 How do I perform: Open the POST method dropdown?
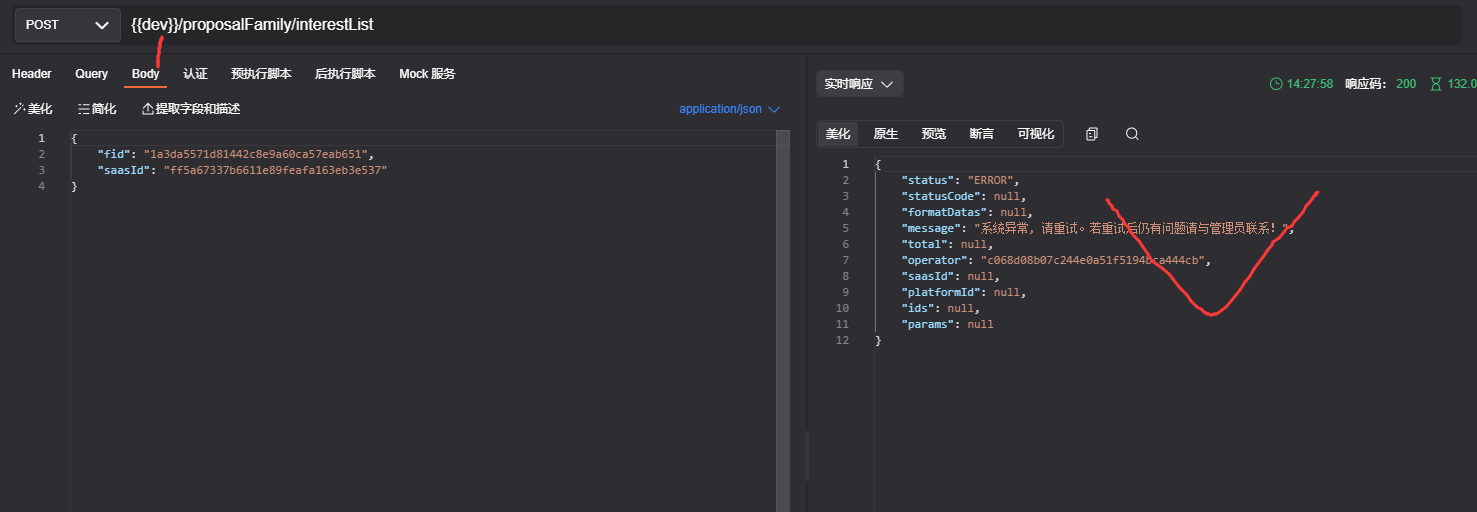point(66,25)
